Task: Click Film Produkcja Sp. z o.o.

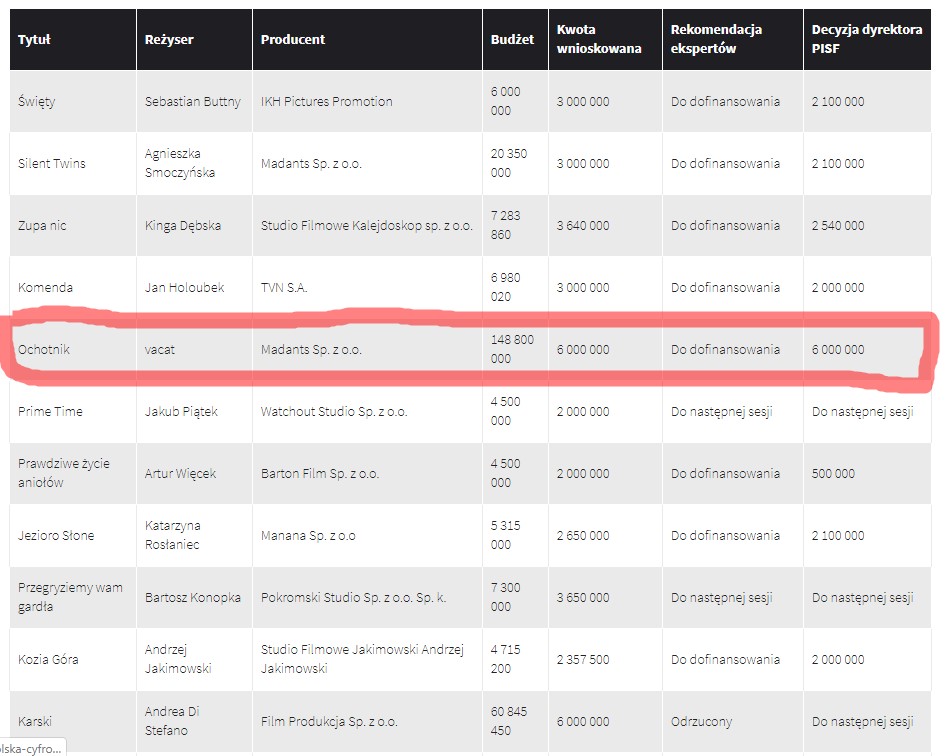Action: pos(329,722)
